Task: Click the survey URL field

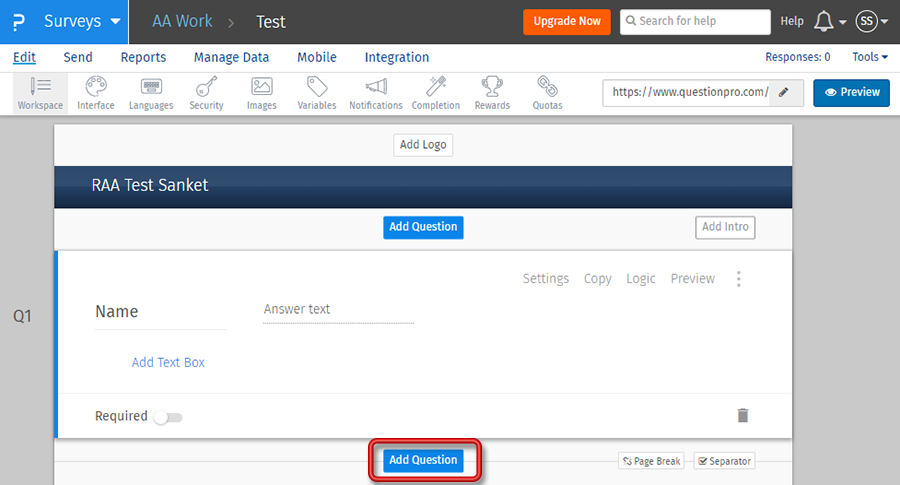Action: [x=689, y=92]
